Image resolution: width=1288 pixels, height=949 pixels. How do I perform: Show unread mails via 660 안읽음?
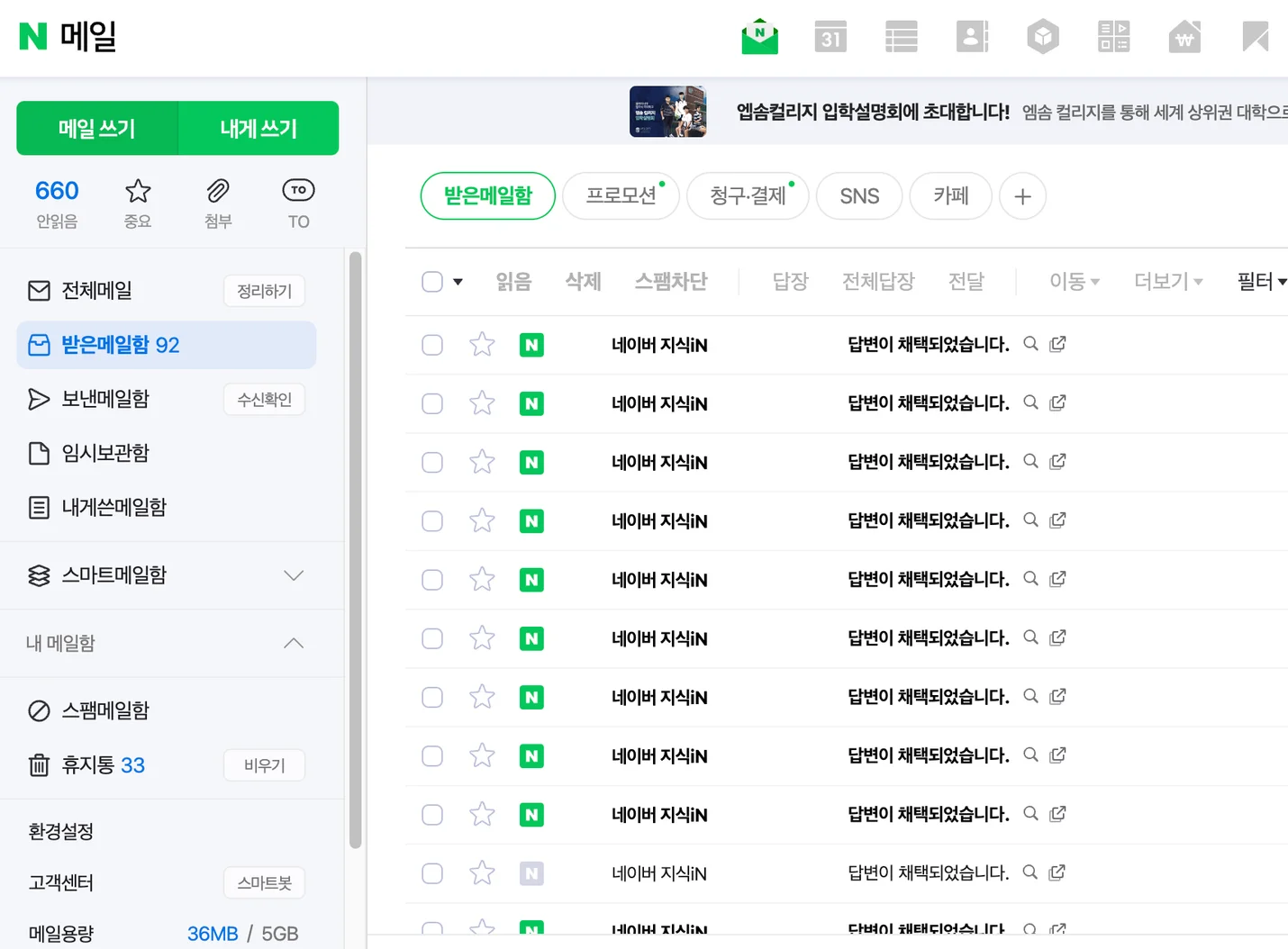coord(57,203)
